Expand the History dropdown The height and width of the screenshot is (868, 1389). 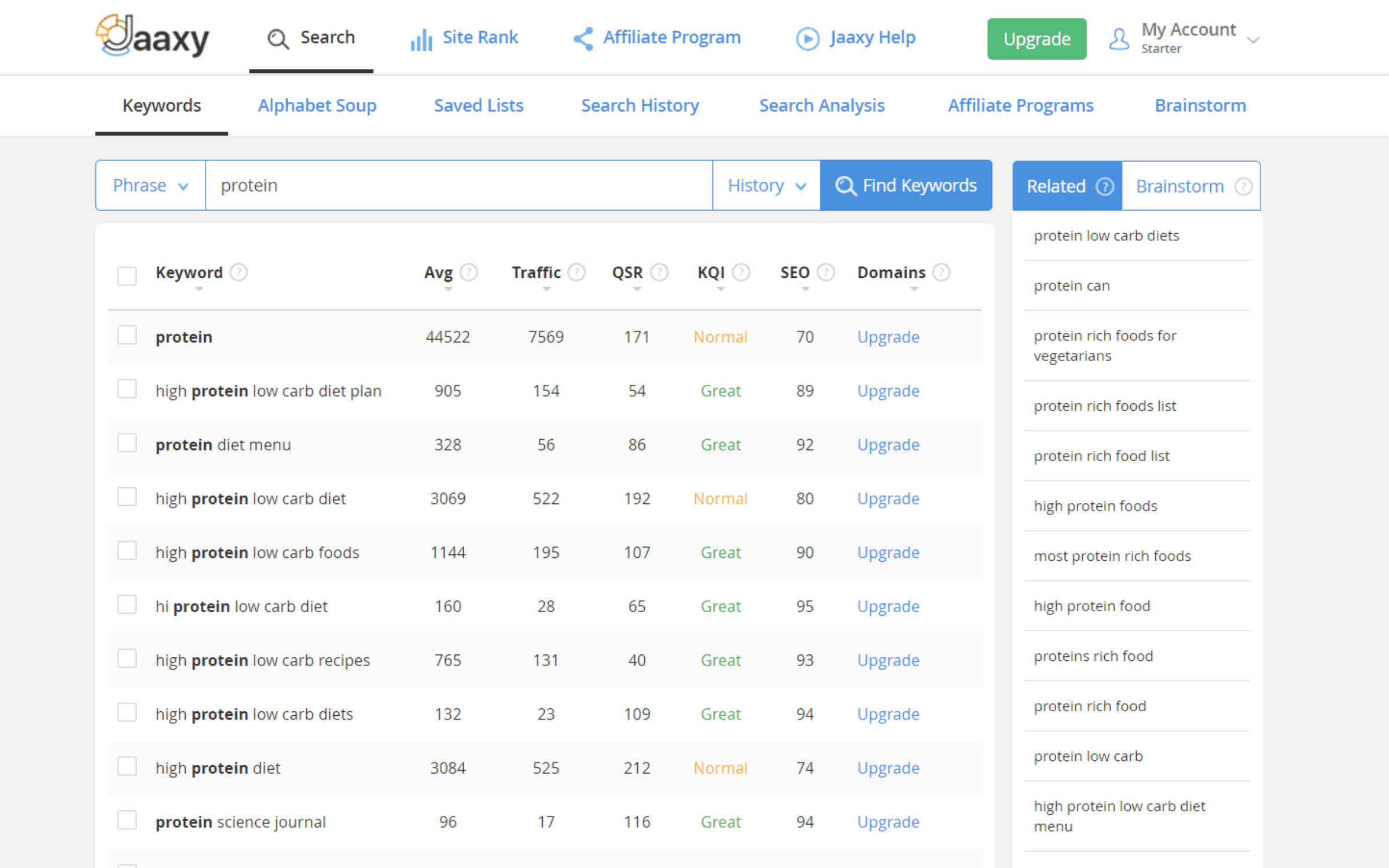tap(766, 185)
